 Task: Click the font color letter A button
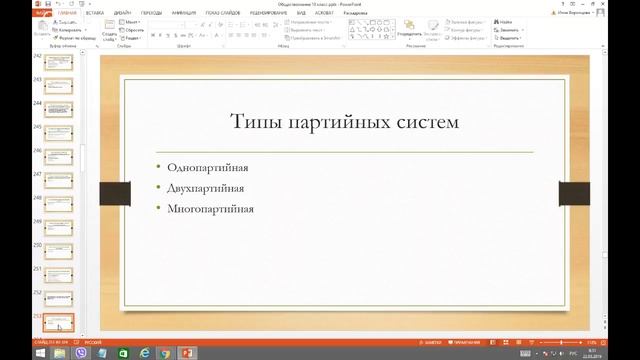click(217, 36)
